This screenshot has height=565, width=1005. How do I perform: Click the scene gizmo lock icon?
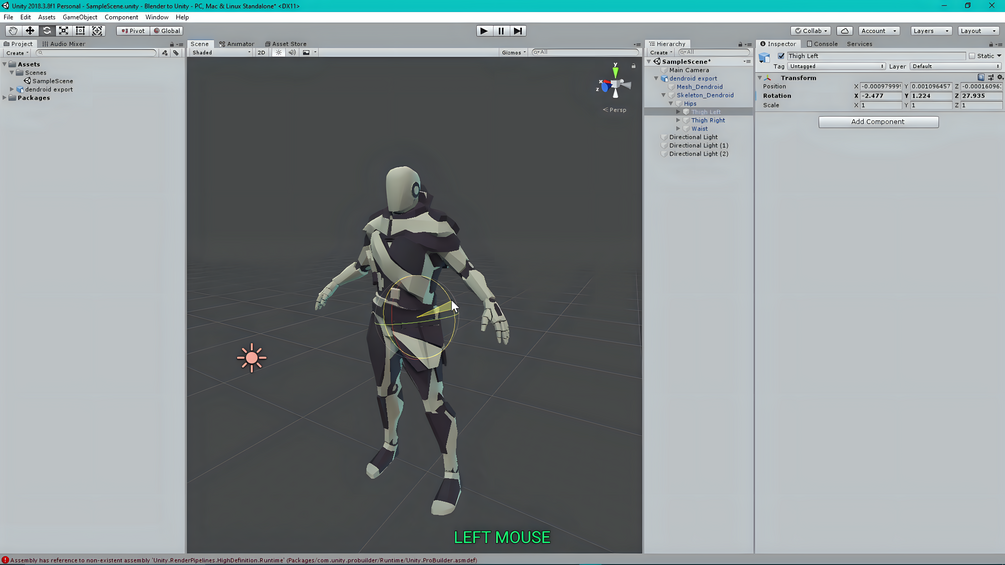(633, 66)
